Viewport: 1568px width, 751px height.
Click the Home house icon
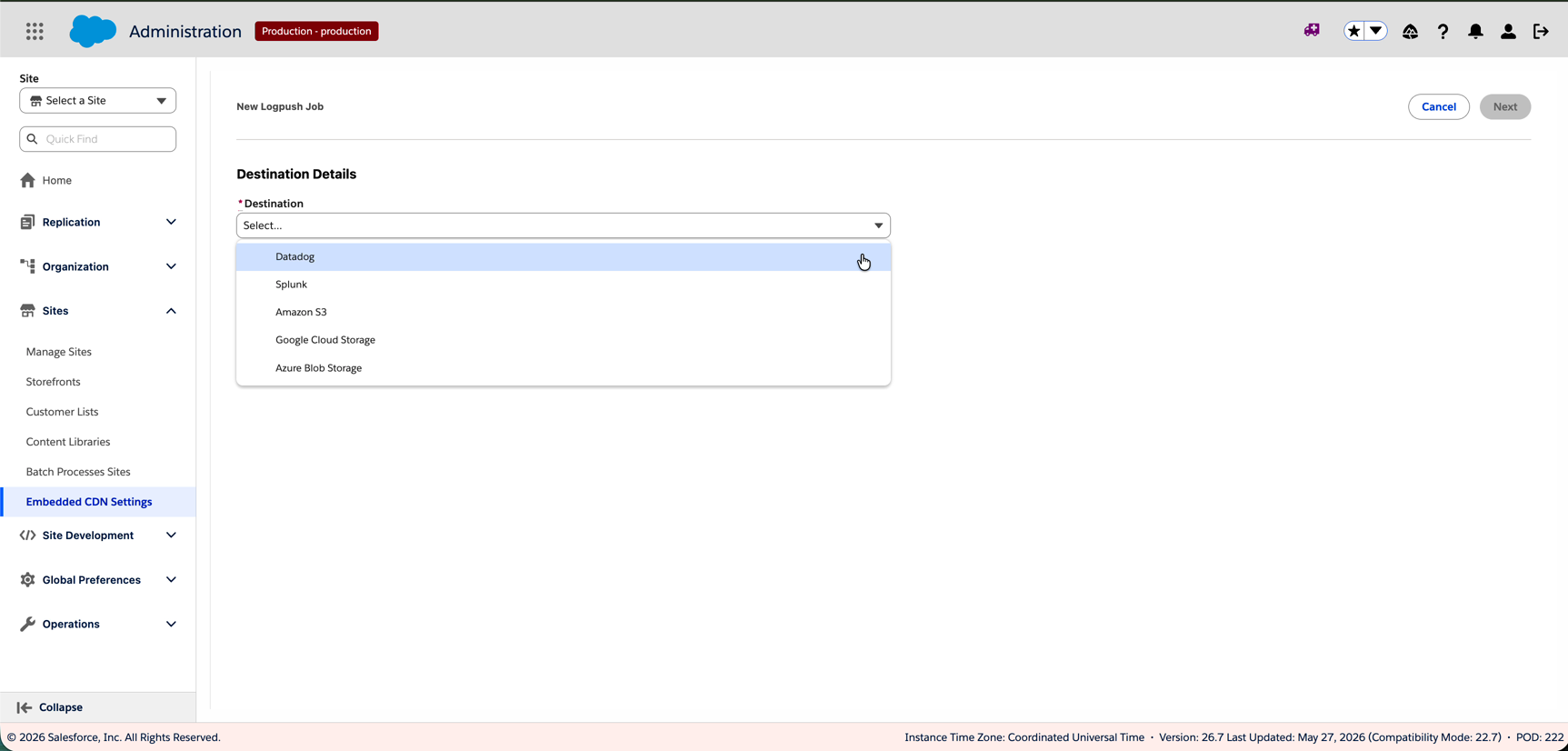[28, 180]
